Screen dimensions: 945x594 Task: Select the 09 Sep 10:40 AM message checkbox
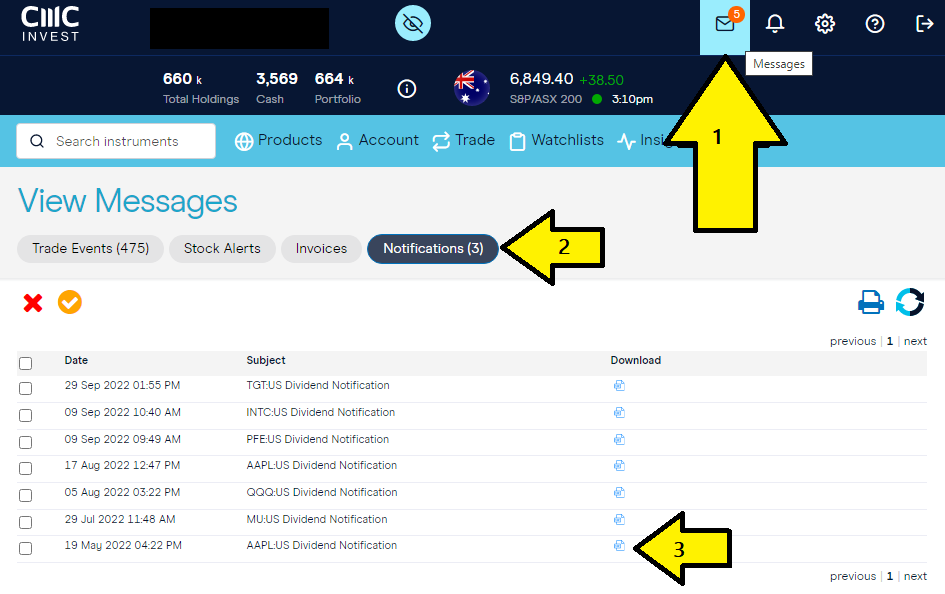(25, 416)
